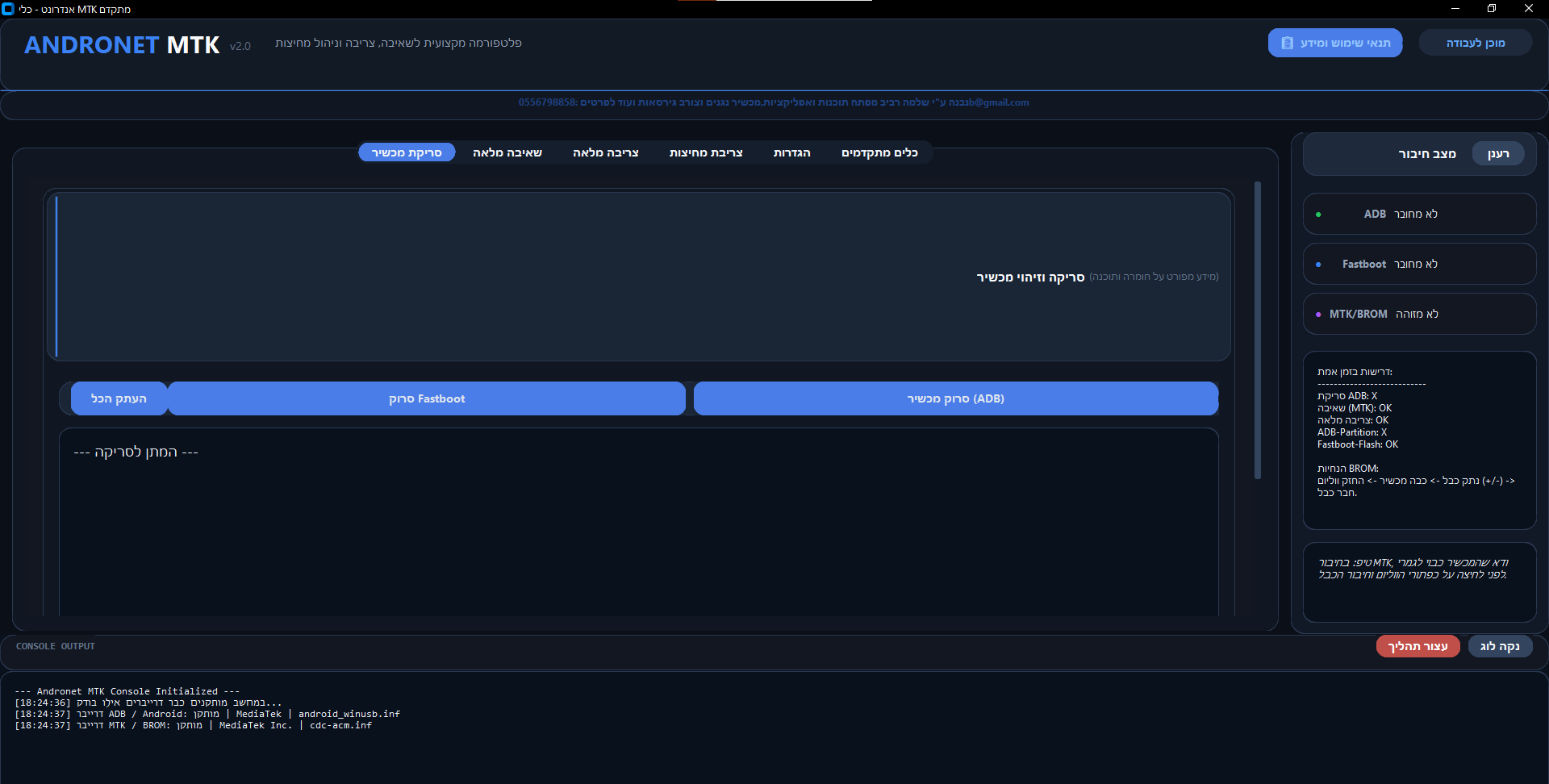1549x784 pixels.
Task: Open the הגדרות settings tab
Action: pyautogui.click(x=791, y=152)
